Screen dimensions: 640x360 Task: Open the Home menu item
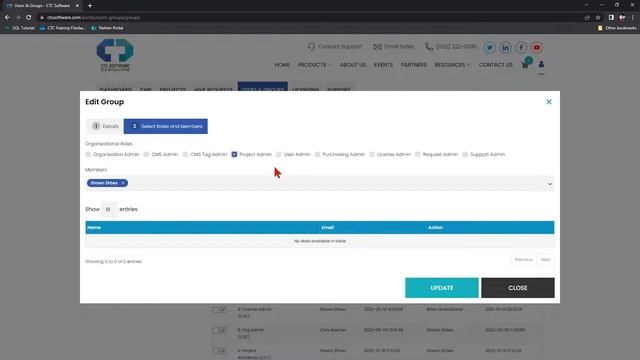282,65
